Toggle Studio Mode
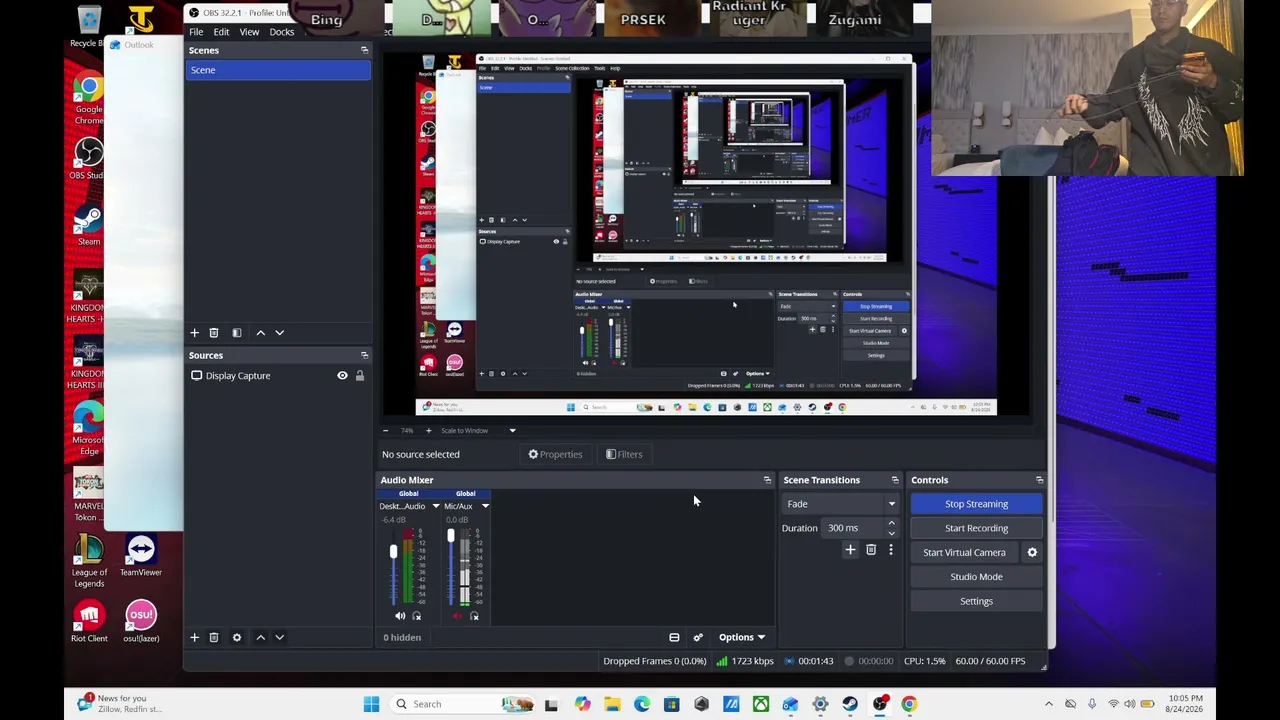1280x720 pixels. (976, 577)
